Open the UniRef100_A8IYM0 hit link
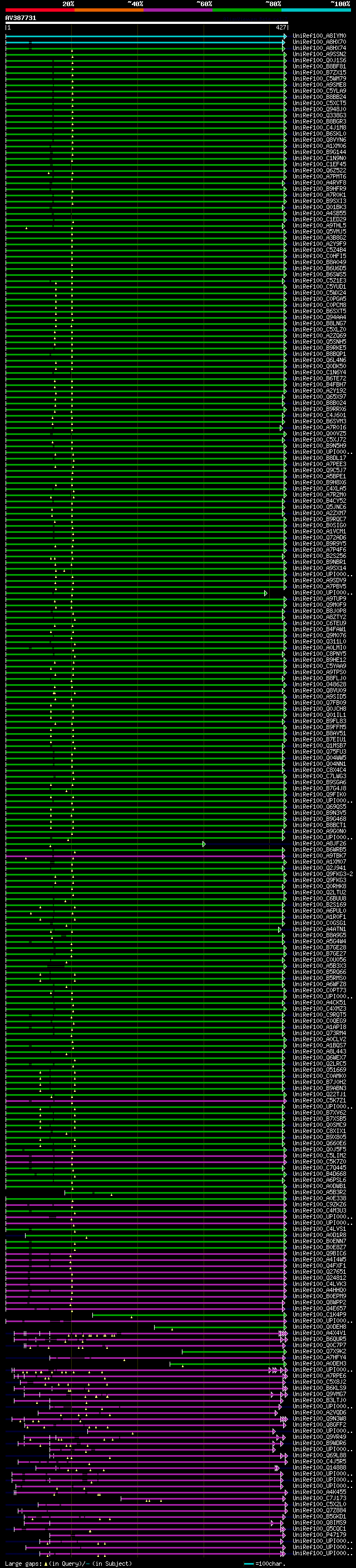 coord(319,36)
